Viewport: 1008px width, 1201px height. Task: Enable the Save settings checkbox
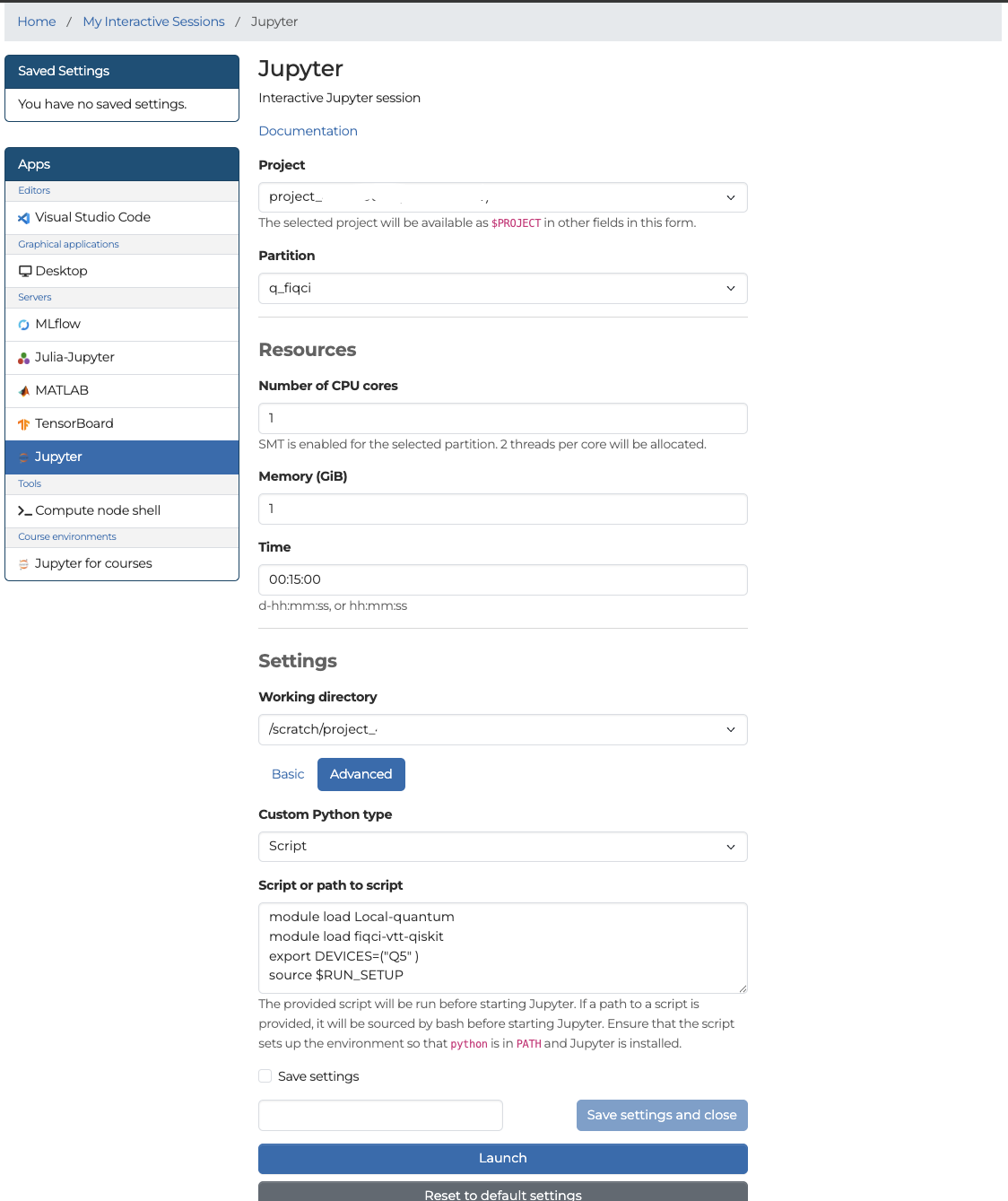(x=265, y=1075)
